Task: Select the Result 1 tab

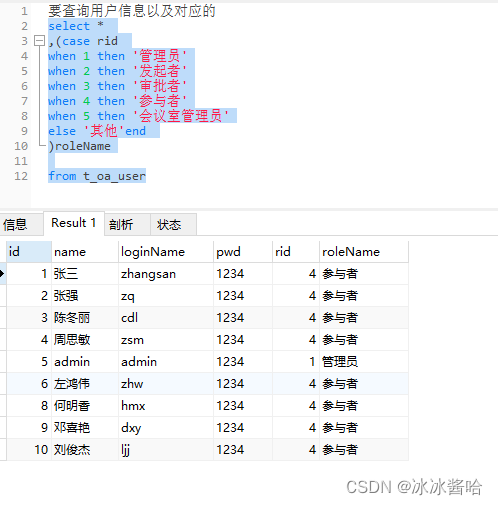Action: pyautogui.click(x=74, y=223)
